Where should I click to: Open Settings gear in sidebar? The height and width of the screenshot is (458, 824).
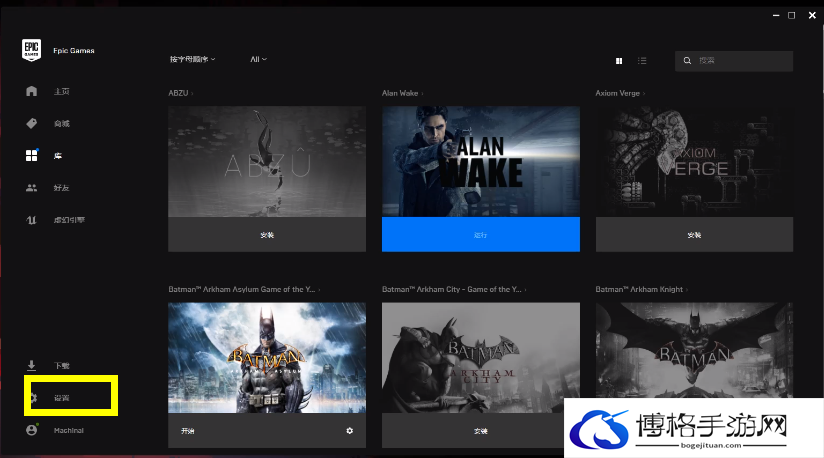[x=34, y=398]
